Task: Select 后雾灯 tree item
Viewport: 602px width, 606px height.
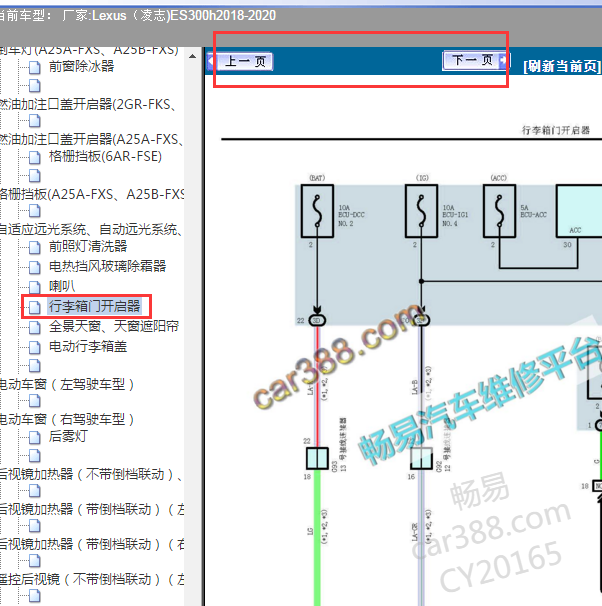Action: pos(68,437)
